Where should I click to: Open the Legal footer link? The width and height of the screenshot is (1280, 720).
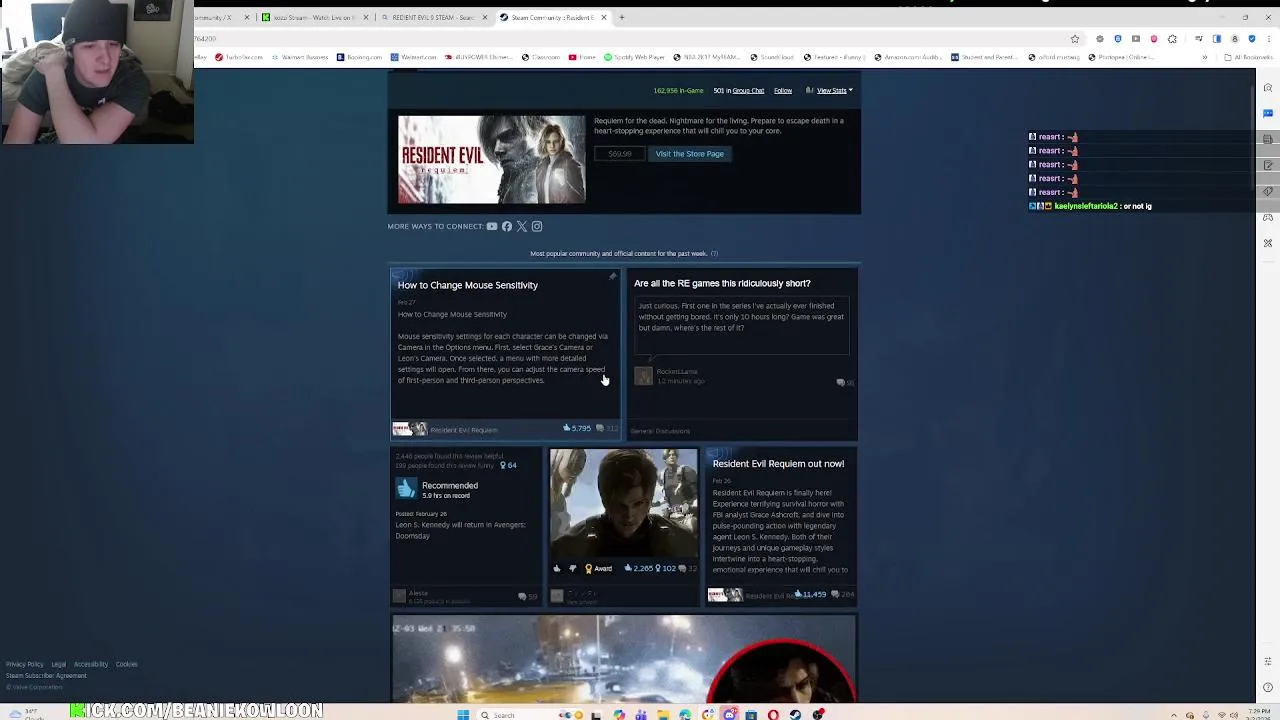[x=58, y=664]
